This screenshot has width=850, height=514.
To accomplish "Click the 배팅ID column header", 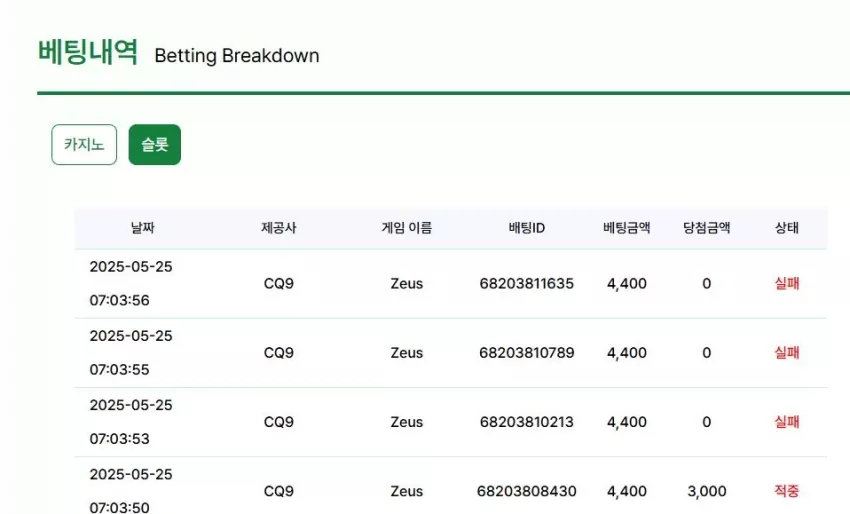I will click(x=526, y=228).
